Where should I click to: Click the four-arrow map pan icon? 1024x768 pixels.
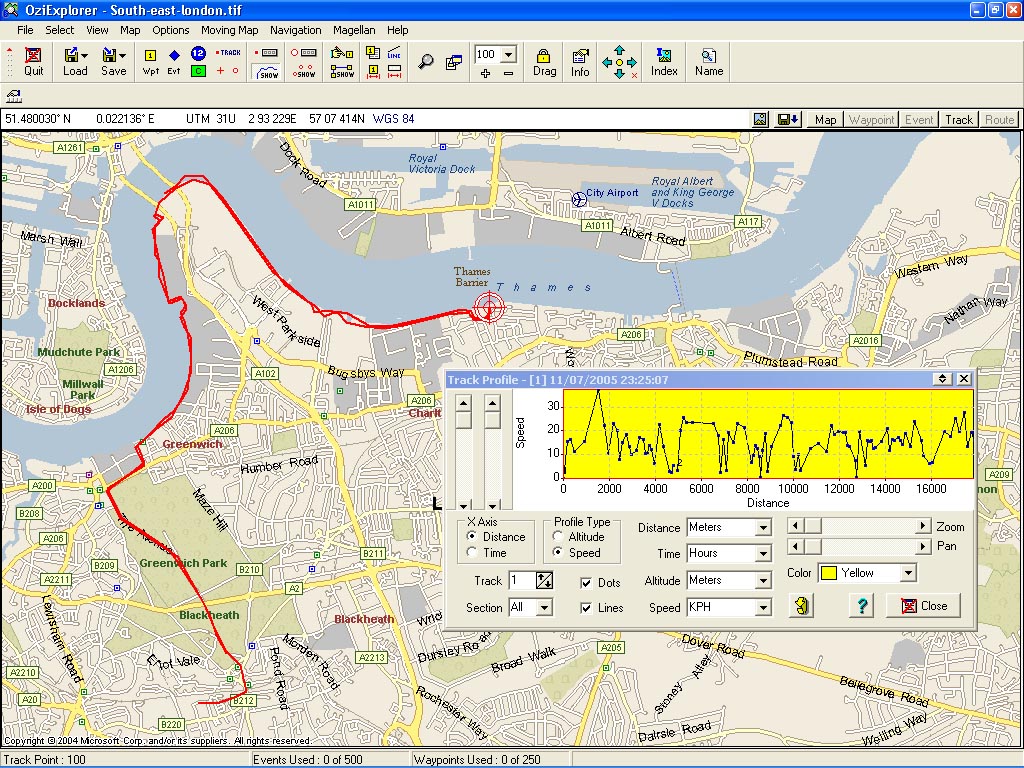pyautogui.click(x=619, y=62)
